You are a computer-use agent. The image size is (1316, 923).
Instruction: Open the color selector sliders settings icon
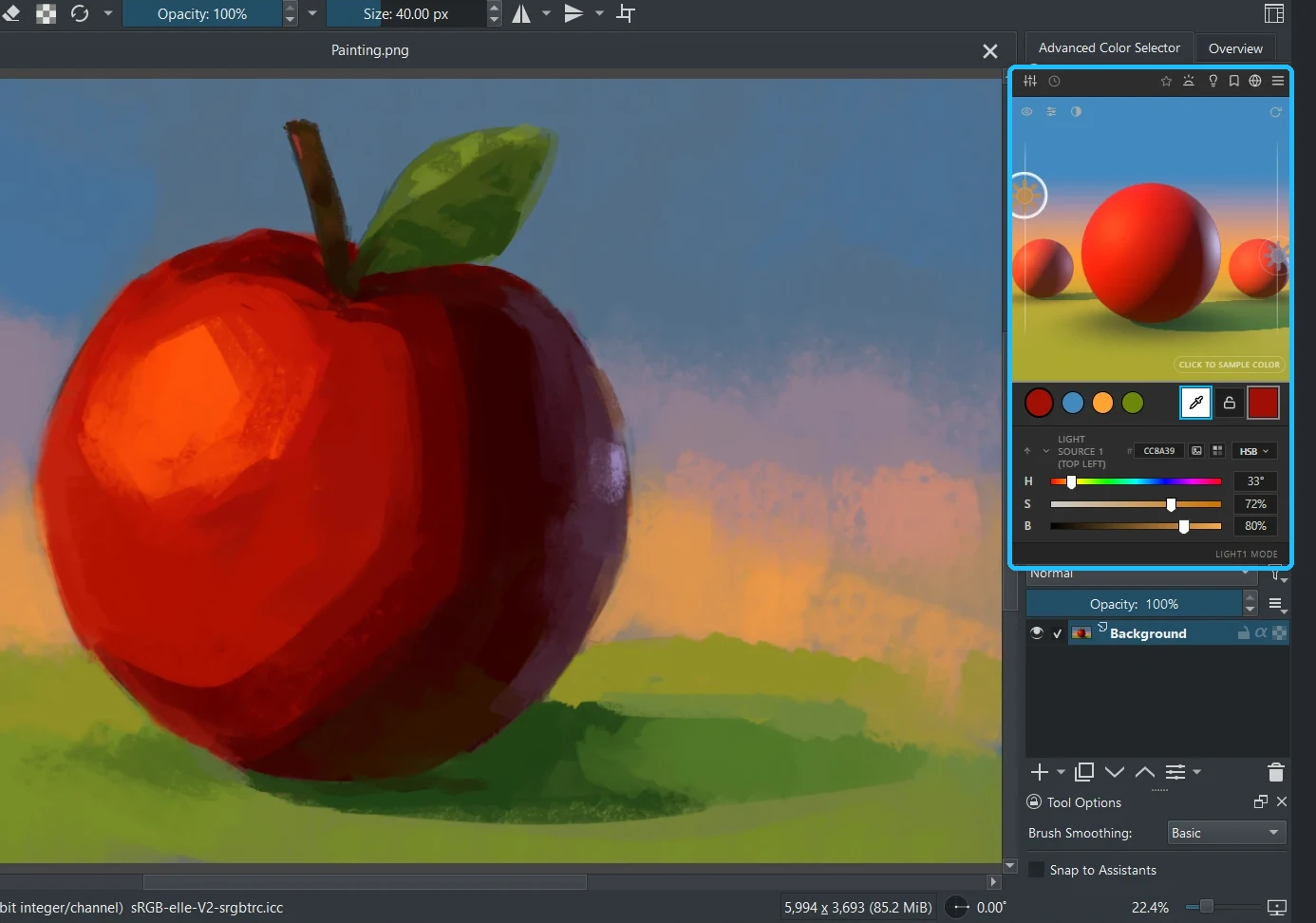[x=1030, y=81]
